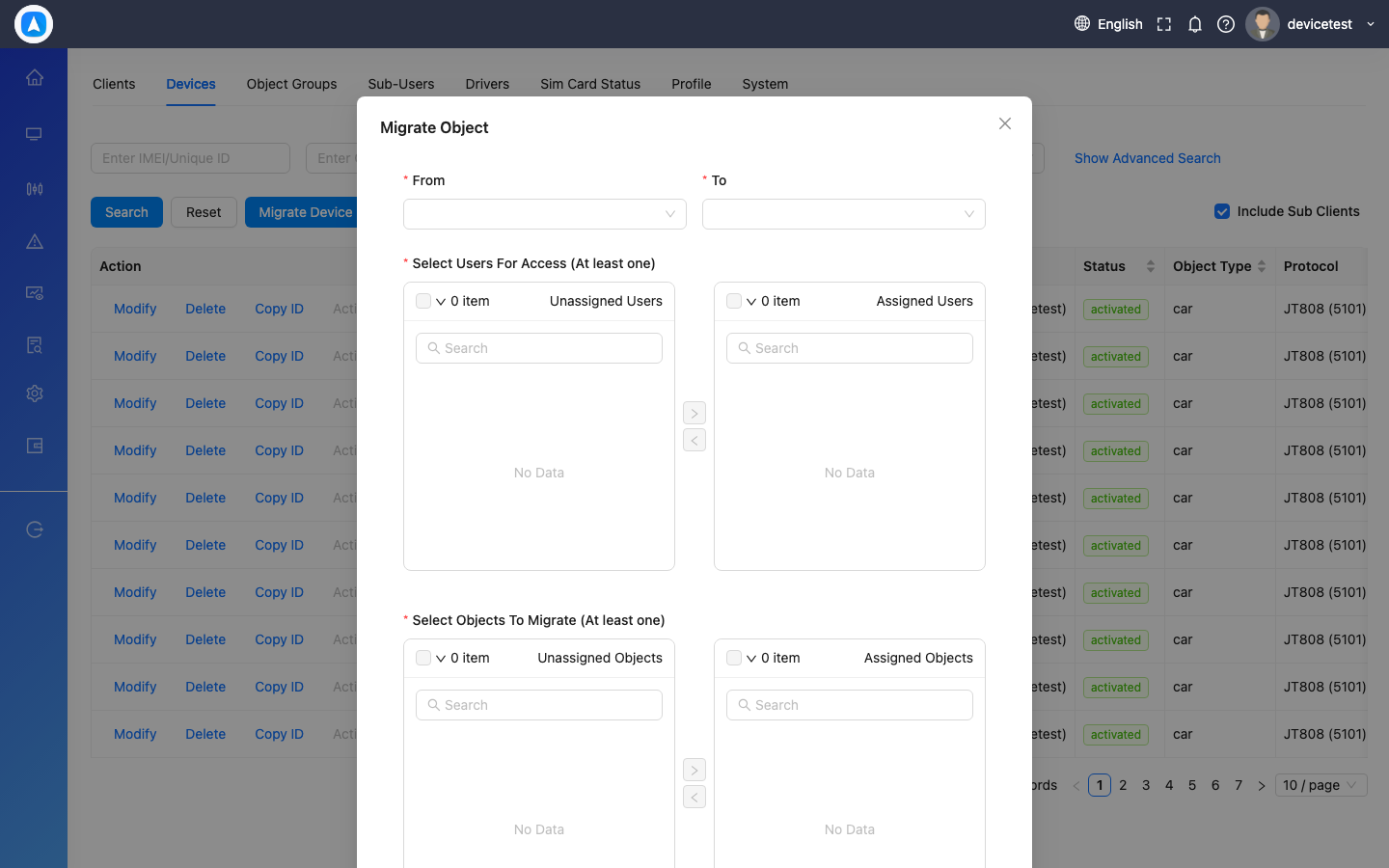Image resolution: width=1389 pixels, height=868 pixels.
Task: Open the wallet icon in the sidebar
Action: (x=35, y=446)
